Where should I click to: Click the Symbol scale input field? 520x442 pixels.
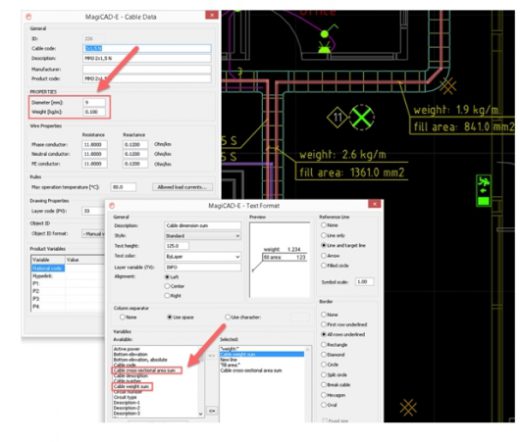pyautogui.click(x=364, y=282)
